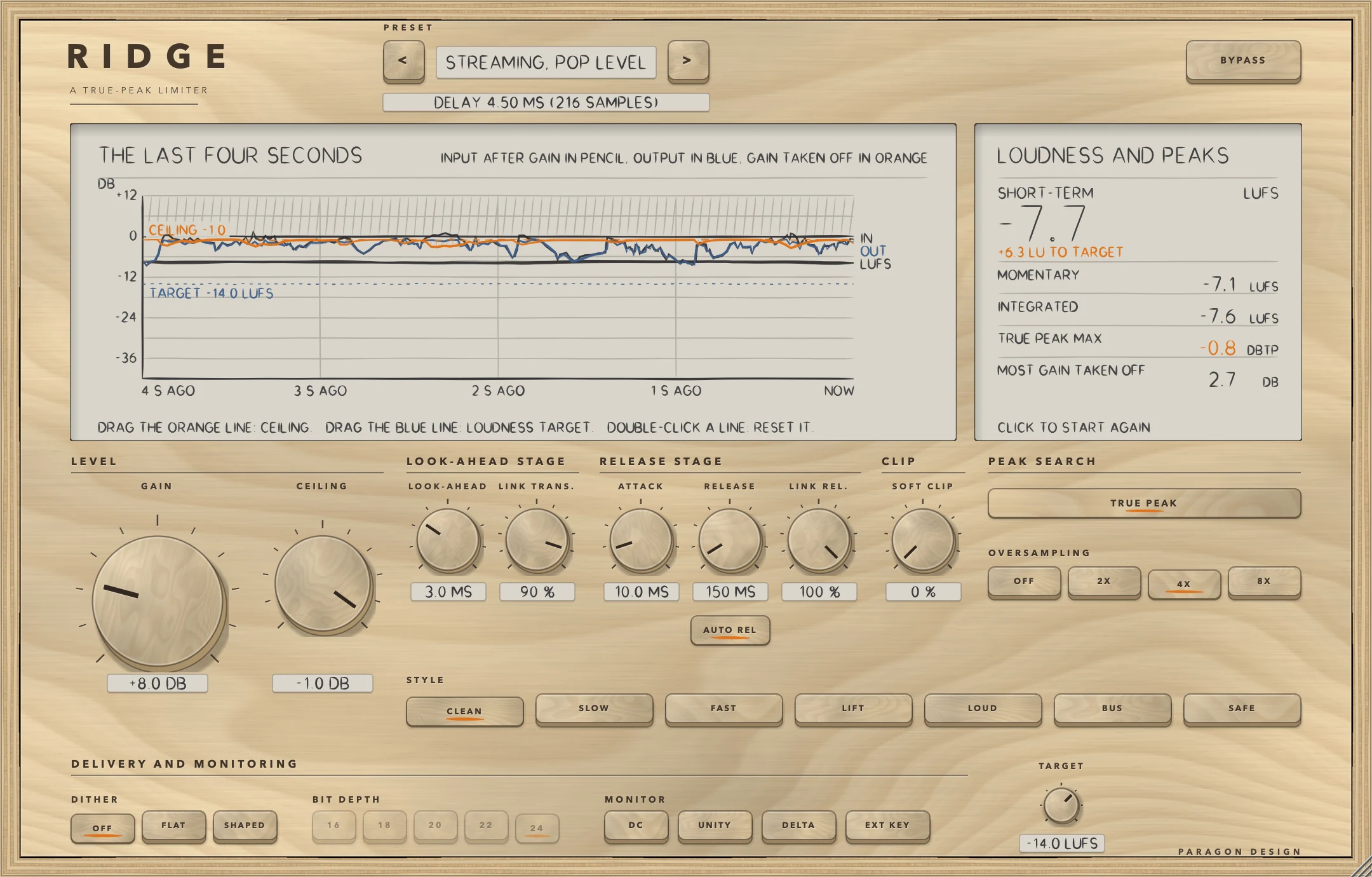Choose the Loud style
The width and height of the screenshot is (1372, 877).
pyautogui.click(x=983, y=709)
